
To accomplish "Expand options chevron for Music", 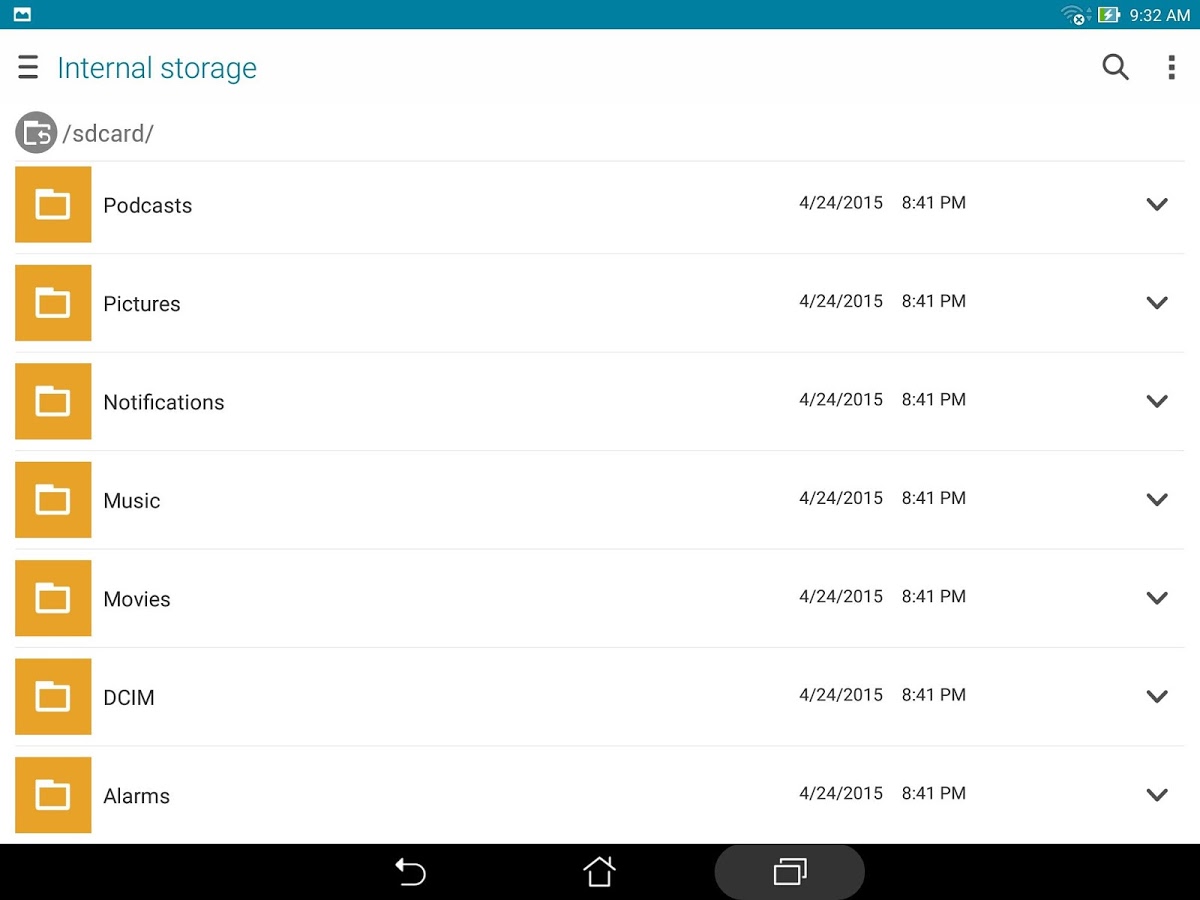I will pyautogui.click(x=1157, y=500).
